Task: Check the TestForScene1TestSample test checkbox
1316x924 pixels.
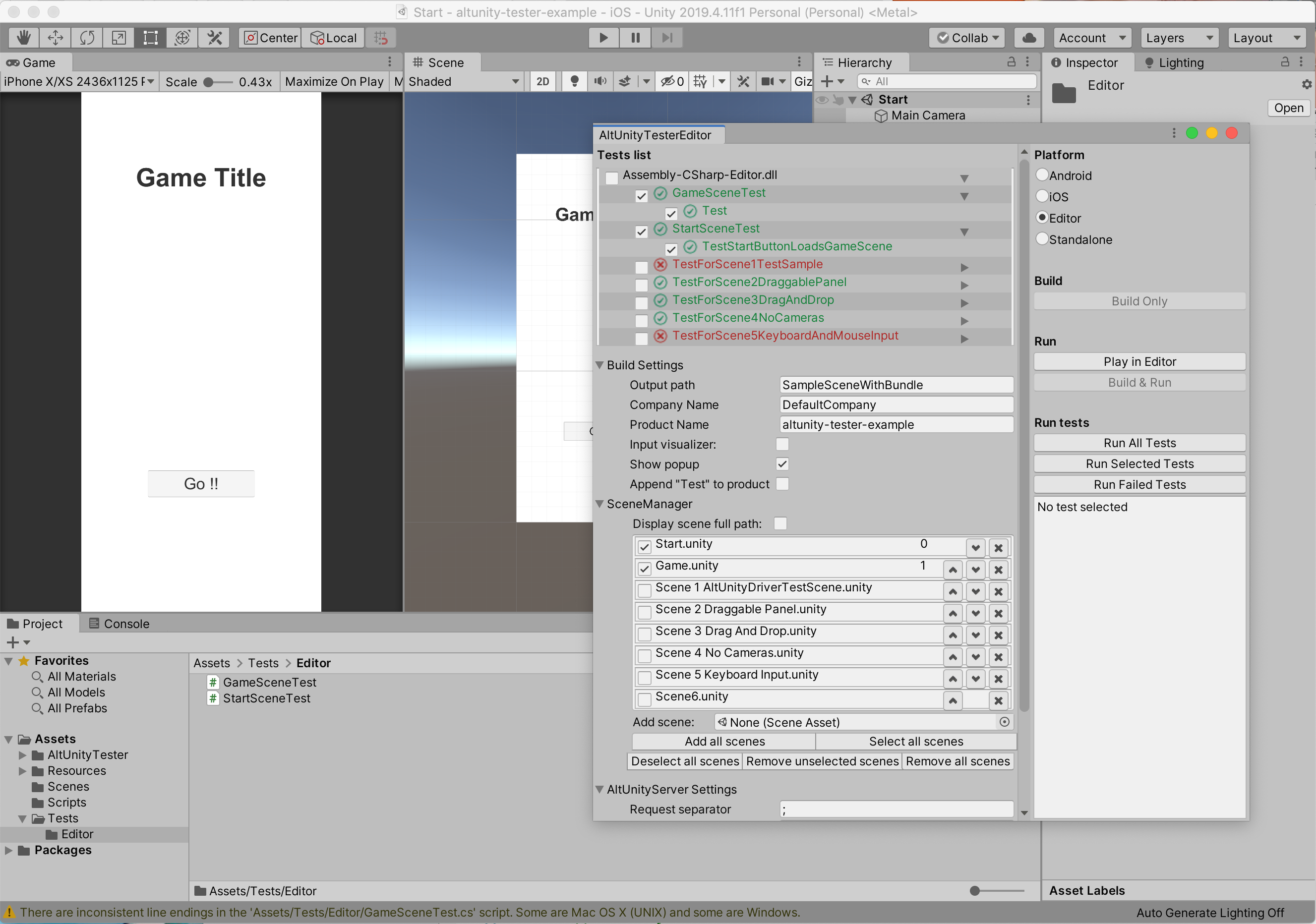Action: 641,267
